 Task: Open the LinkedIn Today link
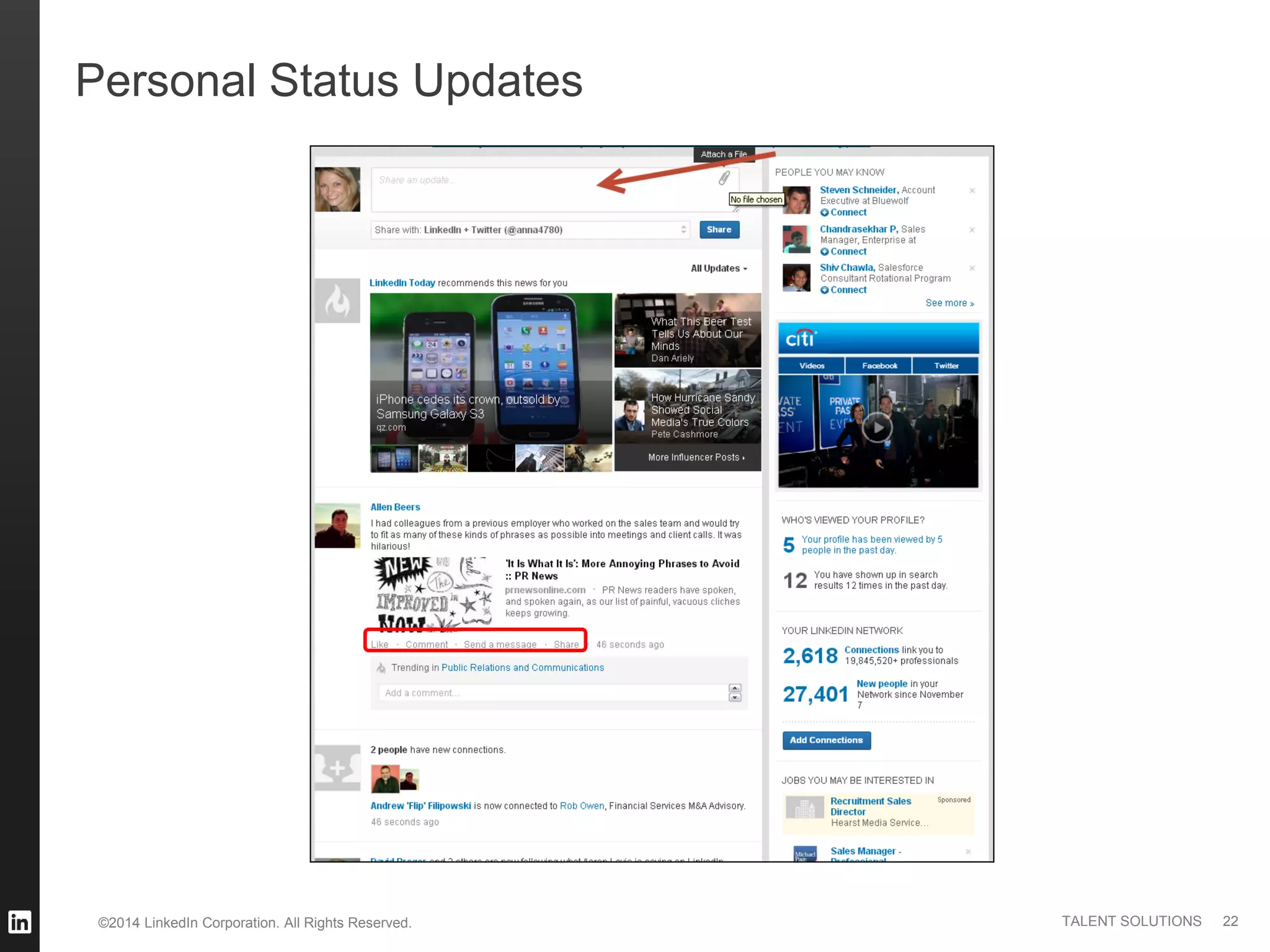point(402,283)
